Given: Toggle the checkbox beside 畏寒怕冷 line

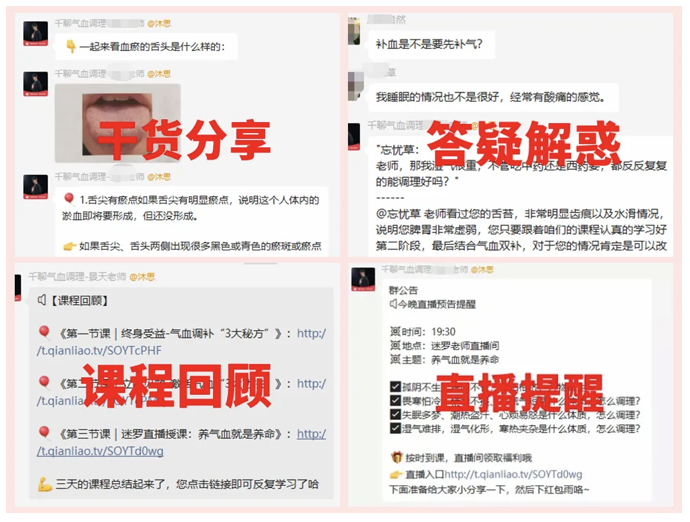Looking at the screenshot, I should (395, 401).
